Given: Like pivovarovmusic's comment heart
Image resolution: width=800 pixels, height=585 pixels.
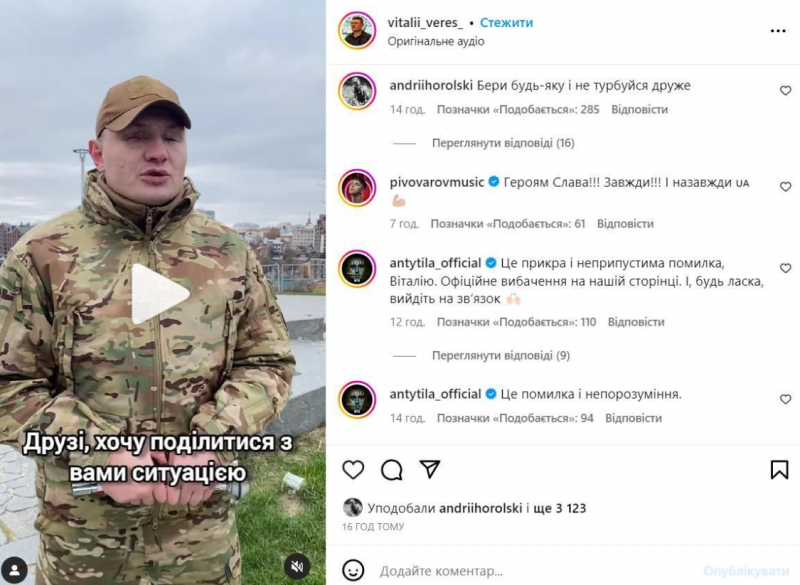Looking at the screenshot, I should (785, 187).
